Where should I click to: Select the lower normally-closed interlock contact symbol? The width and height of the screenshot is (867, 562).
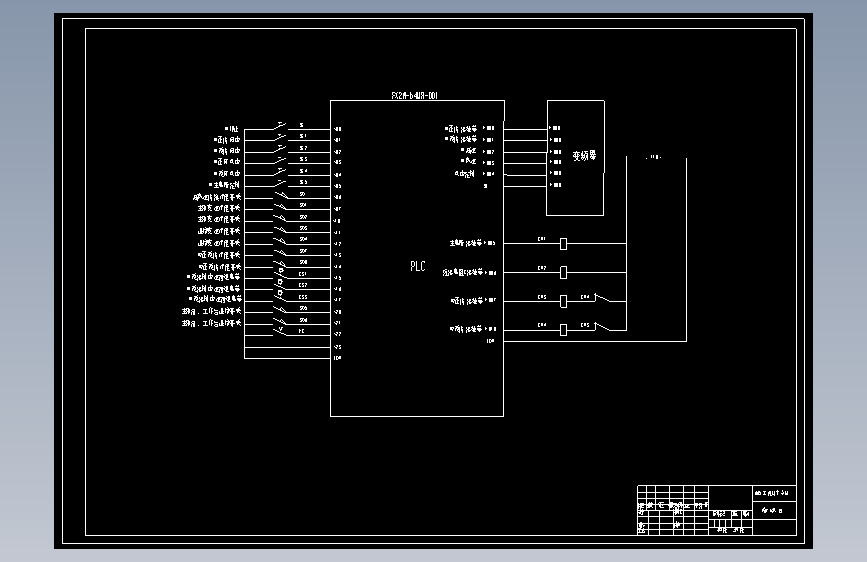[602, 326]
